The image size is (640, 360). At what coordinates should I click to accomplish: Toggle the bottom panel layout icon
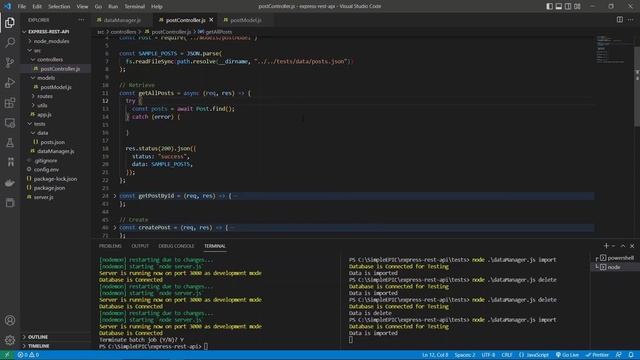pos(559,6)
